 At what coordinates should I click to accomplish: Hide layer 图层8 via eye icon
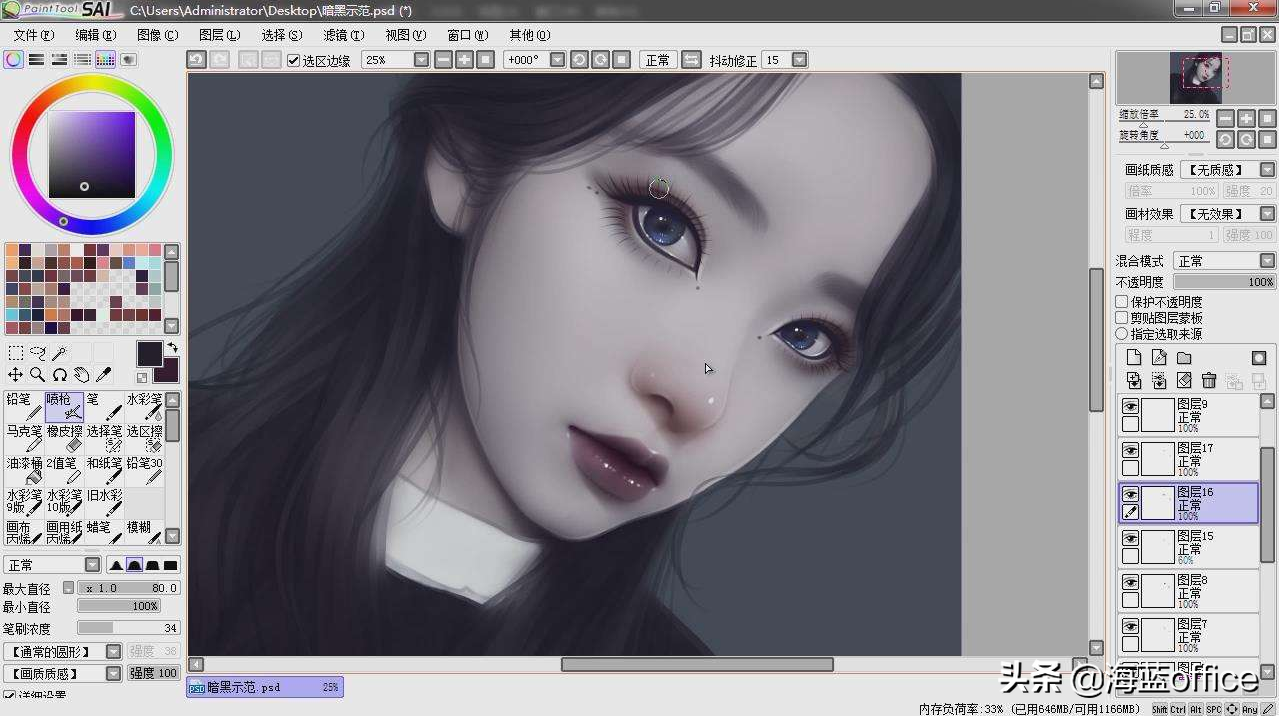click(x=1130, y=582)
